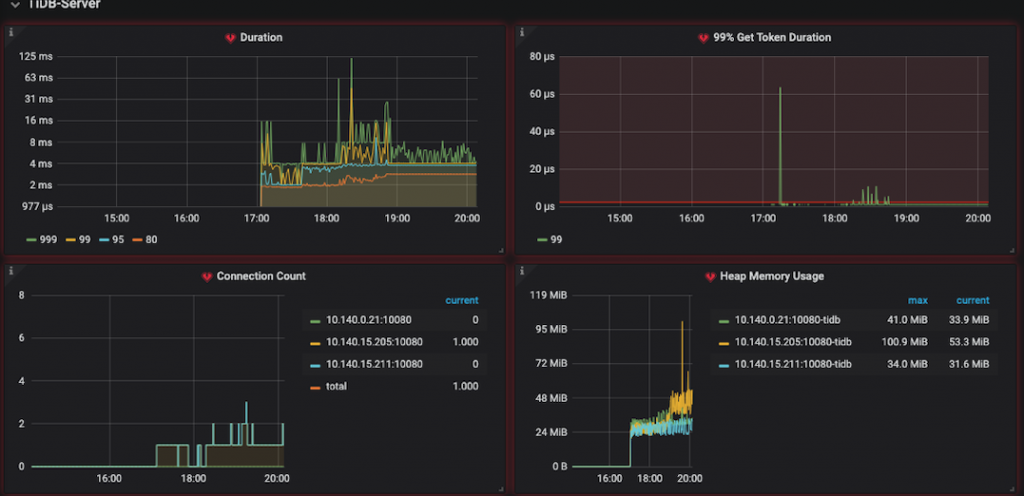Open the Heap Memory Usage title menu
Image resolution: width=1024 pixels, height=496 pixels.
point(772,276)
